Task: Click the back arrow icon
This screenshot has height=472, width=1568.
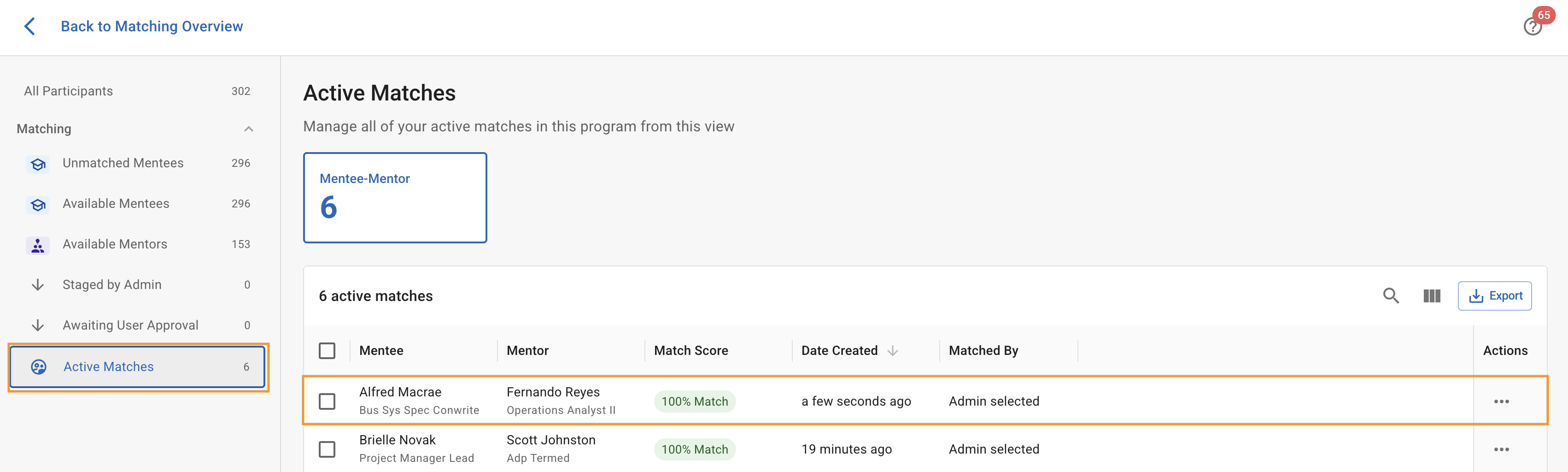Action: pos(29,26)
